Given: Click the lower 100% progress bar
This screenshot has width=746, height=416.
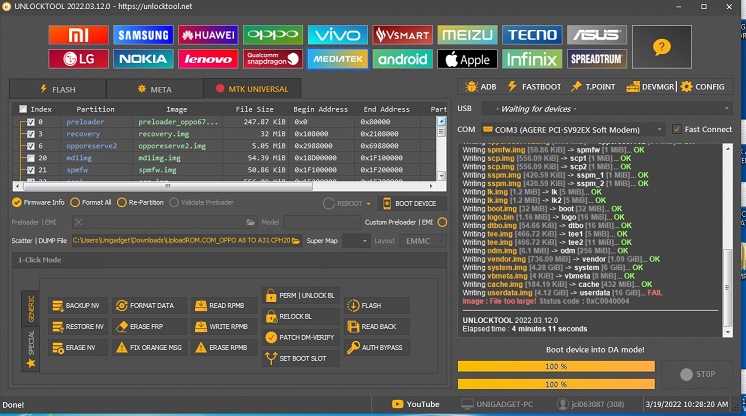Looking at the screenshot, I should [556, 384].
